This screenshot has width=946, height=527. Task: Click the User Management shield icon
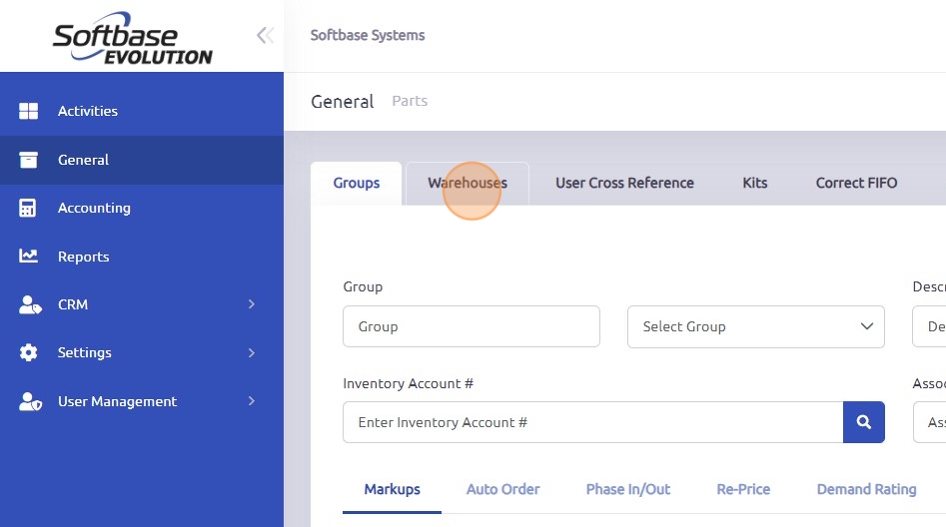[30, 401]
